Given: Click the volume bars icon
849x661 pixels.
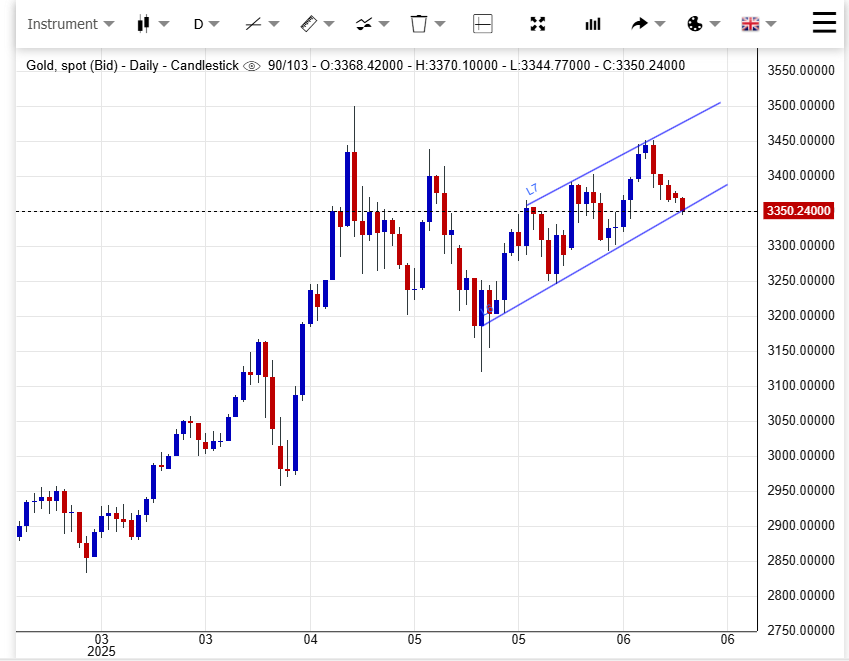Looking at the screenshot, I should coord(593,24).
